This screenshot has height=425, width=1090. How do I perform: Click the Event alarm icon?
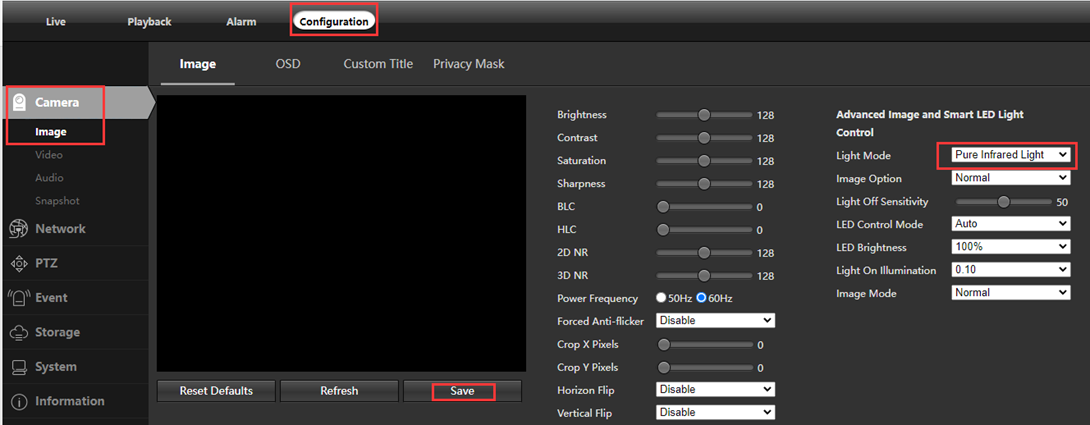18,298
